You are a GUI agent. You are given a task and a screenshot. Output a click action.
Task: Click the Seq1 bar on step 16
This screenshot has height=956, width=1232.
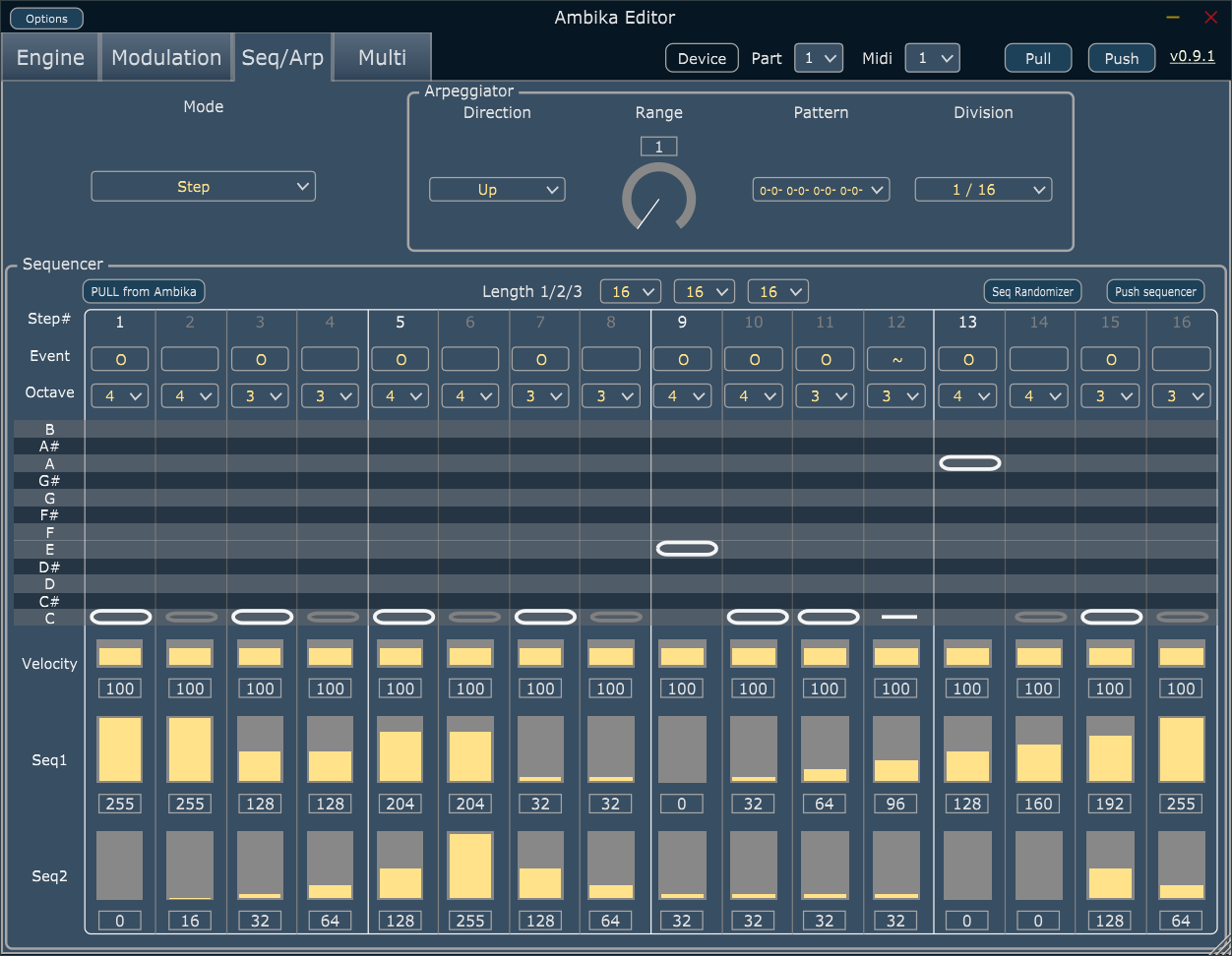coord(1181,749)
